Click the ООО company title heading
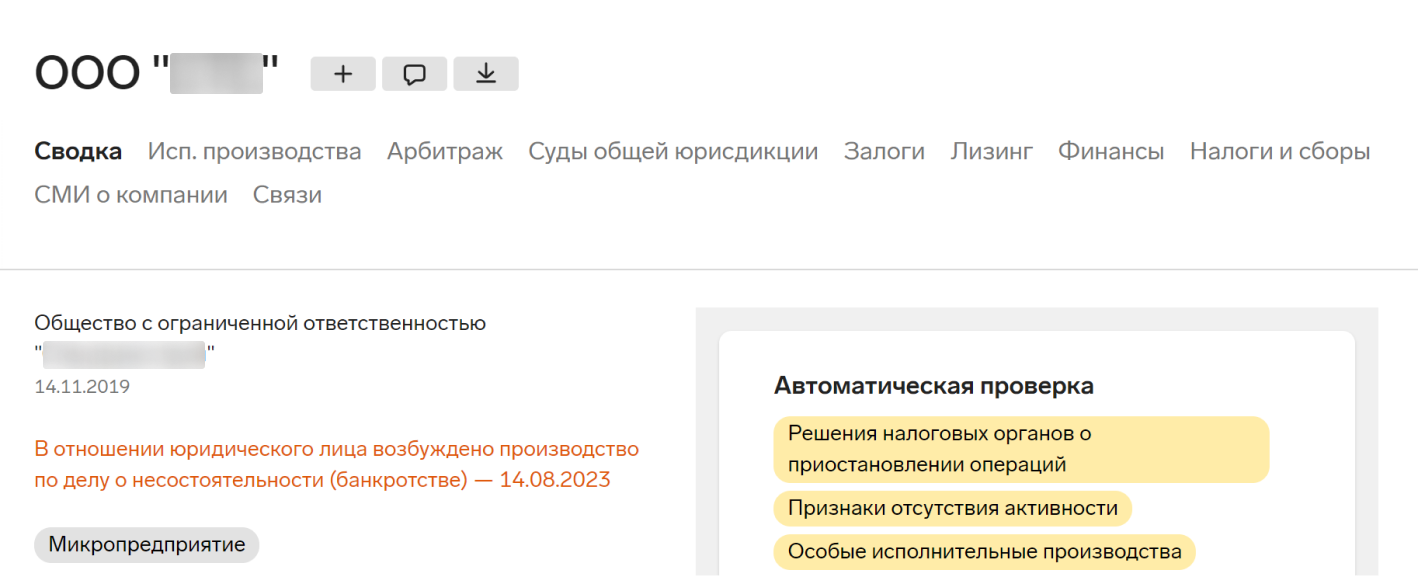1418x576 pixels. tap(156, 73)
